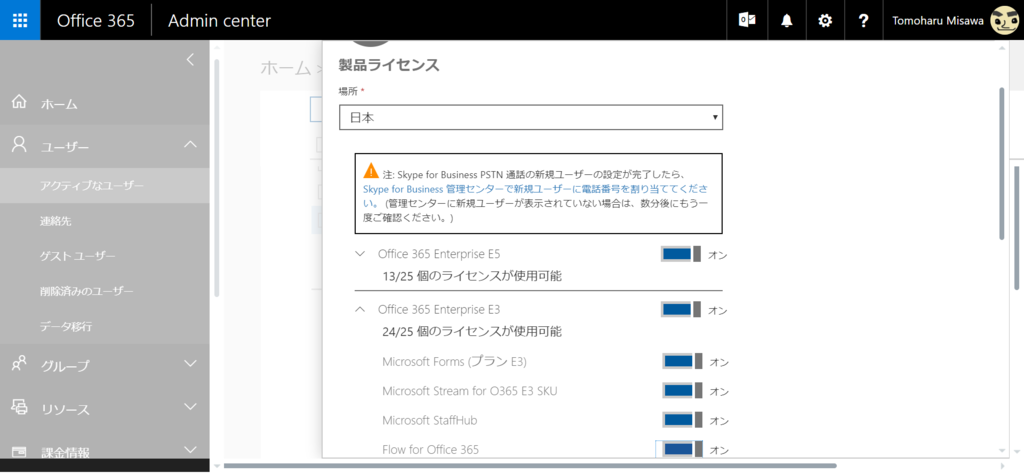Disable the Microsoft StaffHub toggle
1024x473 pixels.
682,420
